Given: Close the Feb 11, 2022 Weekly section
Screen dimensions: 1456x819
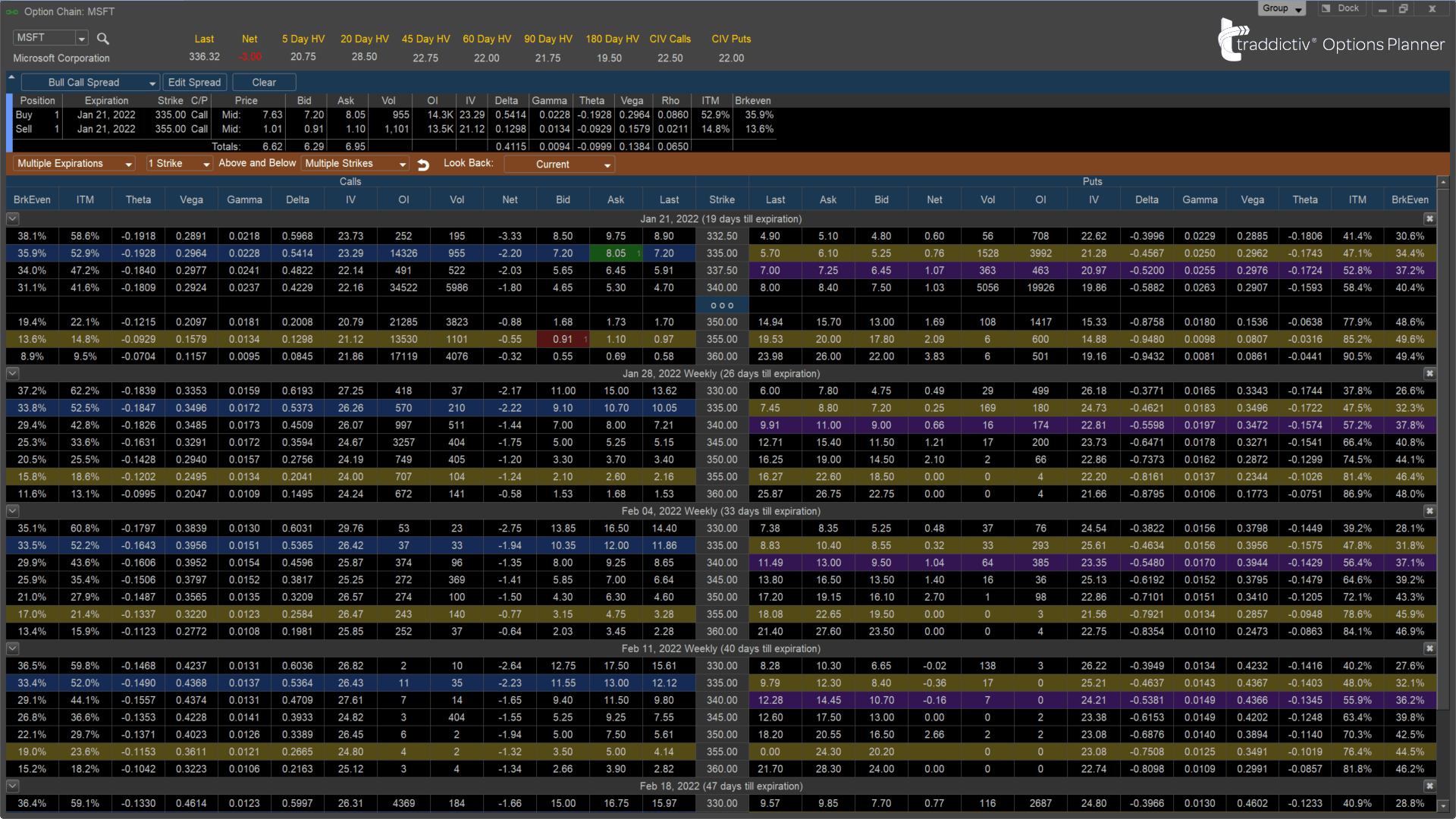Looking at the screenshot, I should click(x=1429, y=649).
